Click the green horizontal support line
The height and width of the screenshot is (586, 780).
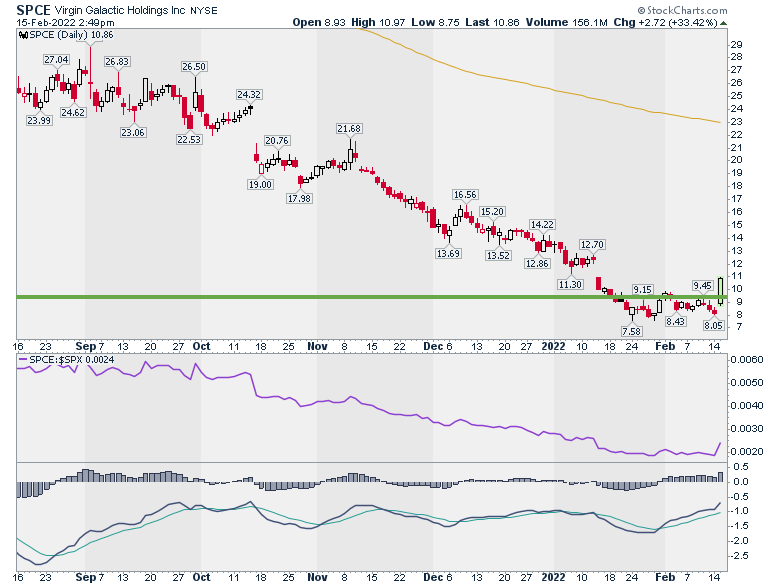coord(372,297)
